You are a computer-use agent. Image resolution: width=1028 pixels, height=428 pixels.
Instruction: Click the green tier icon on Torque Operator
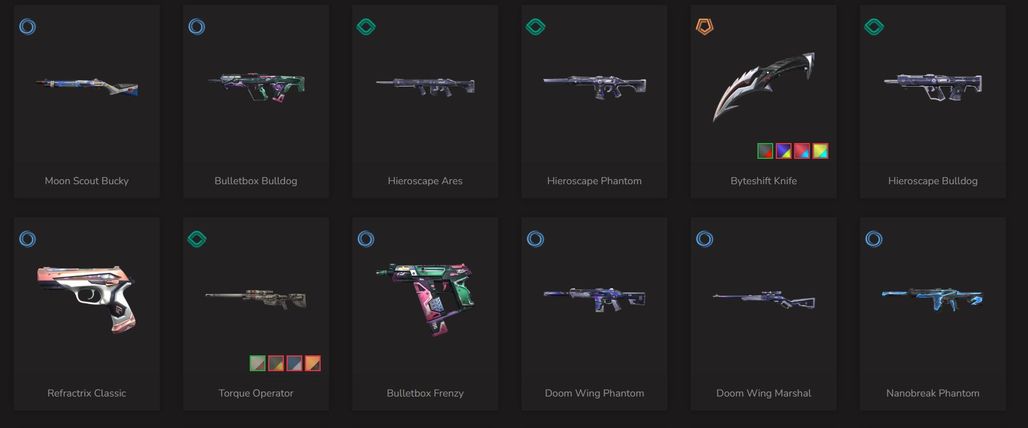(197, 239)
